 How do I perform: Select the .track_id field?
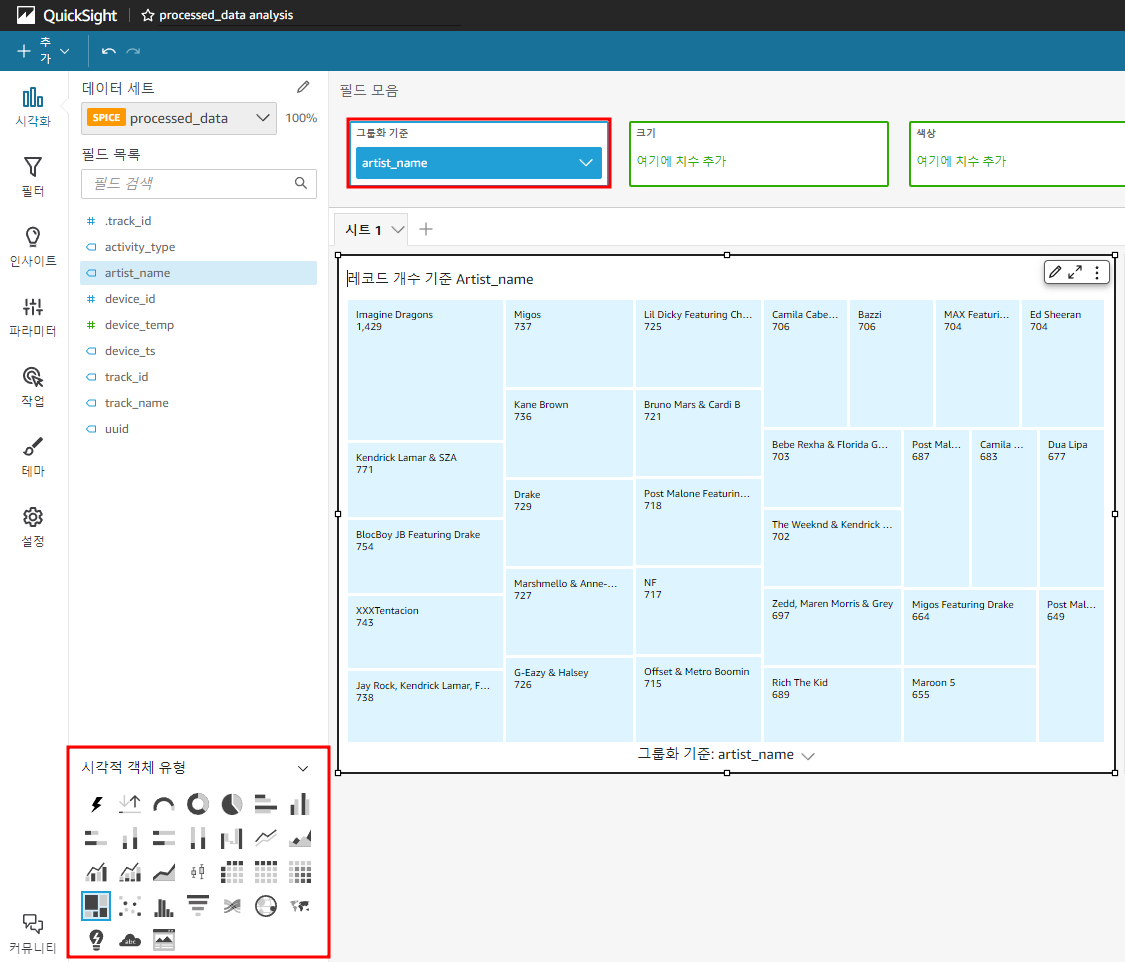tap(198, 221)
